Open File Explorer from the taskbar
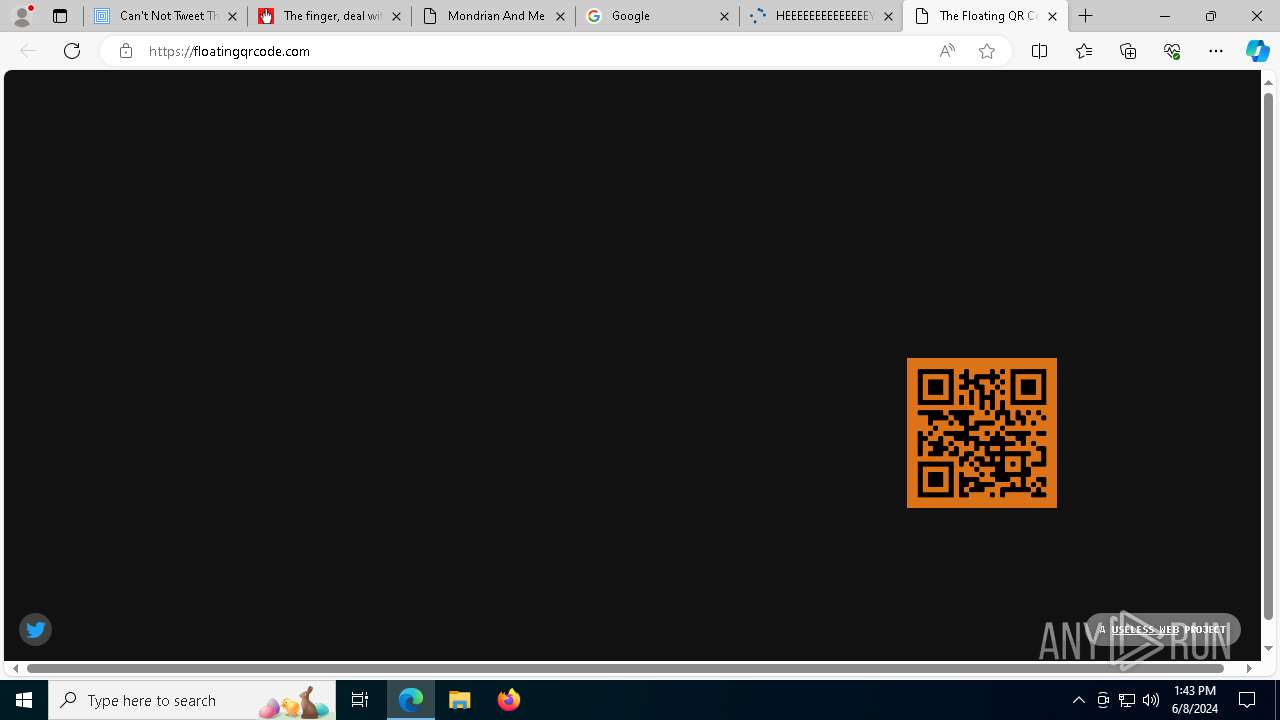Viewport: 1280px width, 720px height. [x=460, y=700]
